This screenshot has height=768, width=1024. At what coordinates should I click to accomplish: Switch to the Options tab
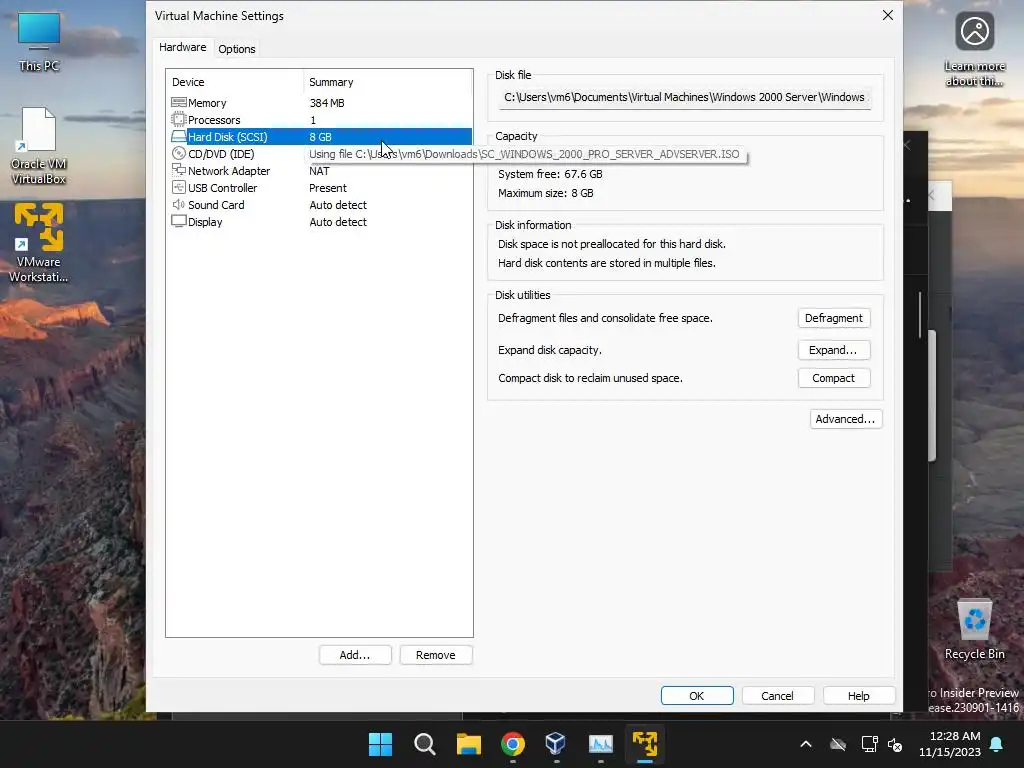click(236, 49)
